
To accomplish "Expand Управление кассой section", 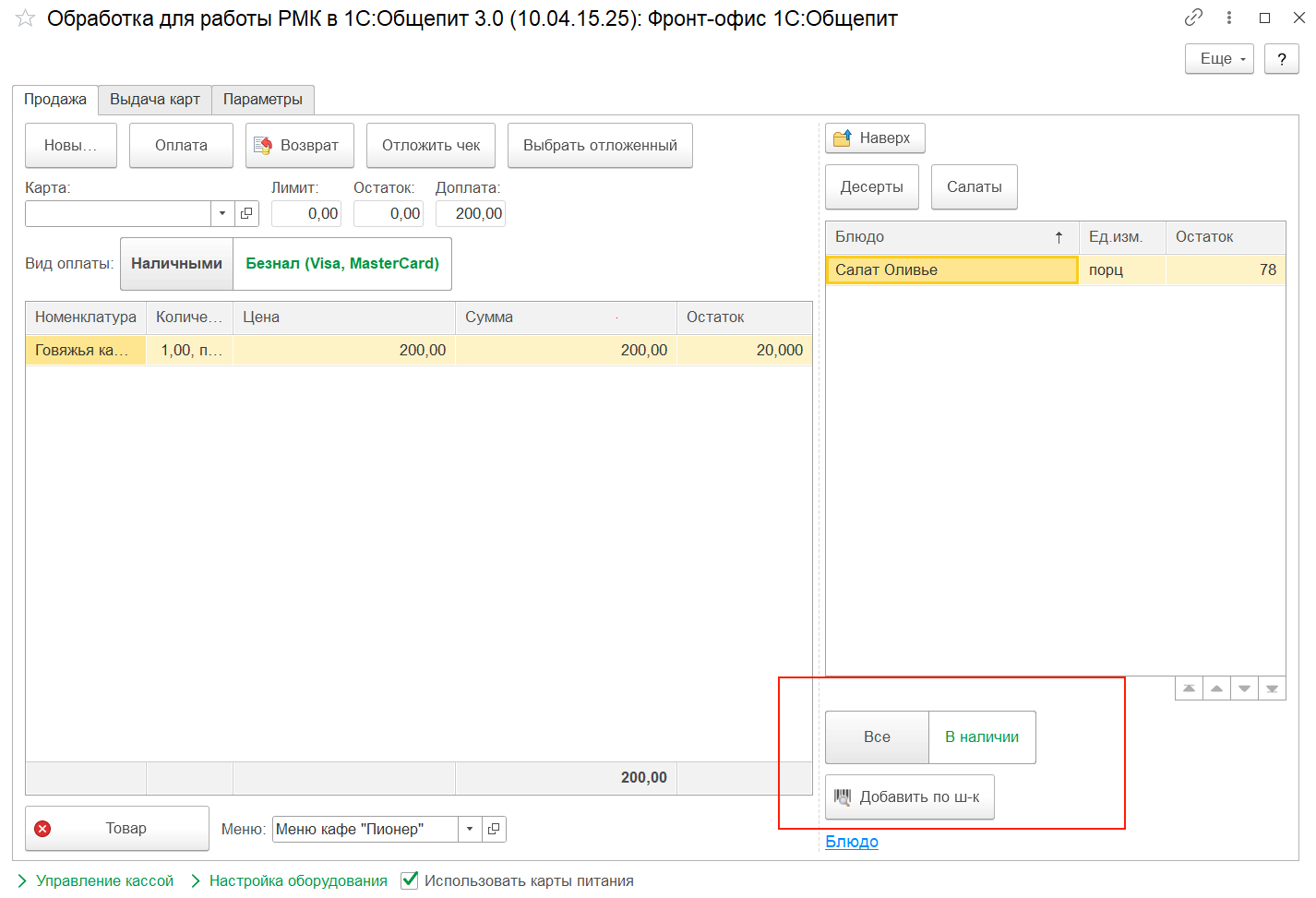I will (x=95, y=880).
